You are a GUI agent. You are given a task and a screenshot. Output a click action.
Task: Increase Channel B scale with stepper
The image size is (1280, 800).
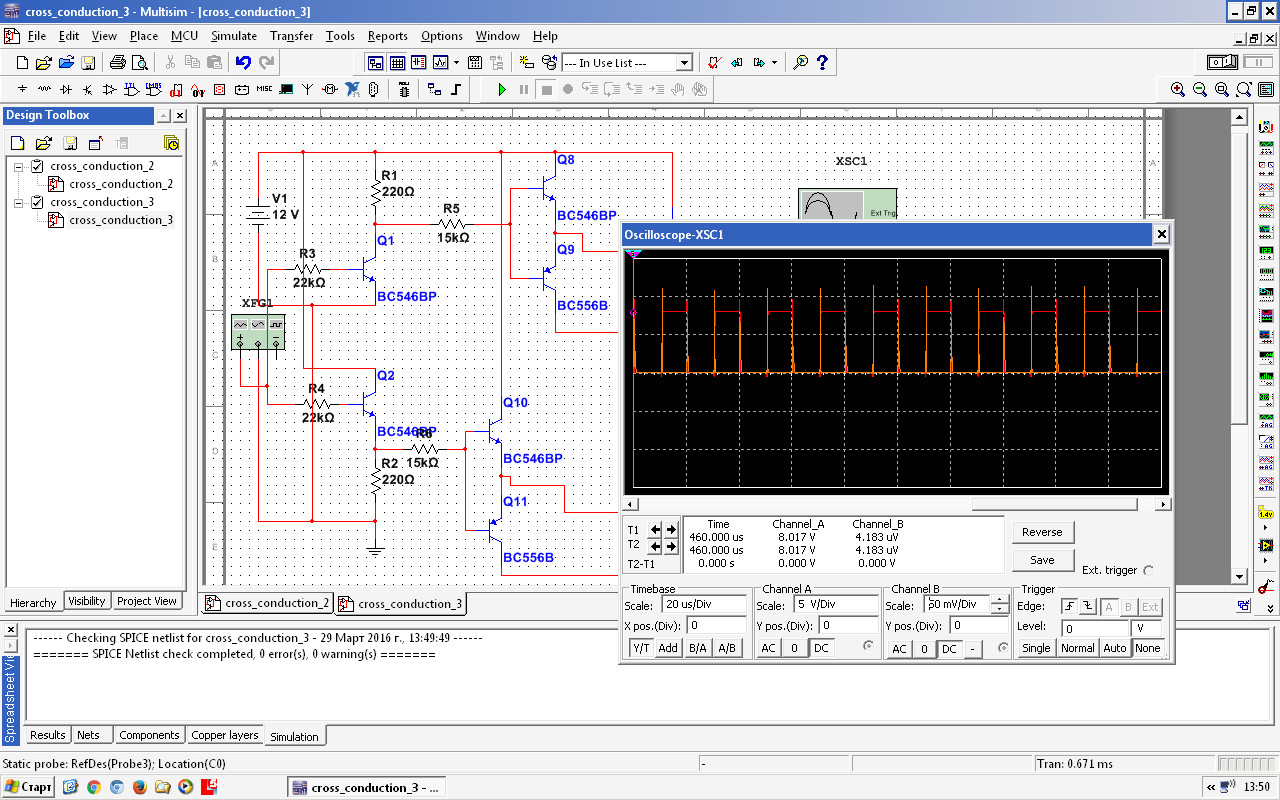tap(999, 601)
